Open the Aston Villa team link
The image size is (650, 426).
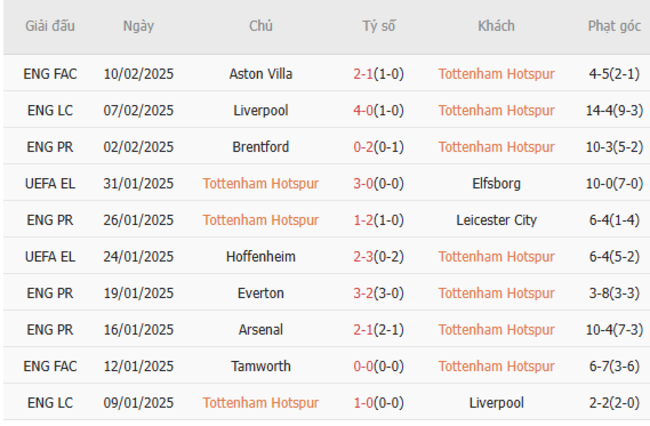tap(260, 73)
